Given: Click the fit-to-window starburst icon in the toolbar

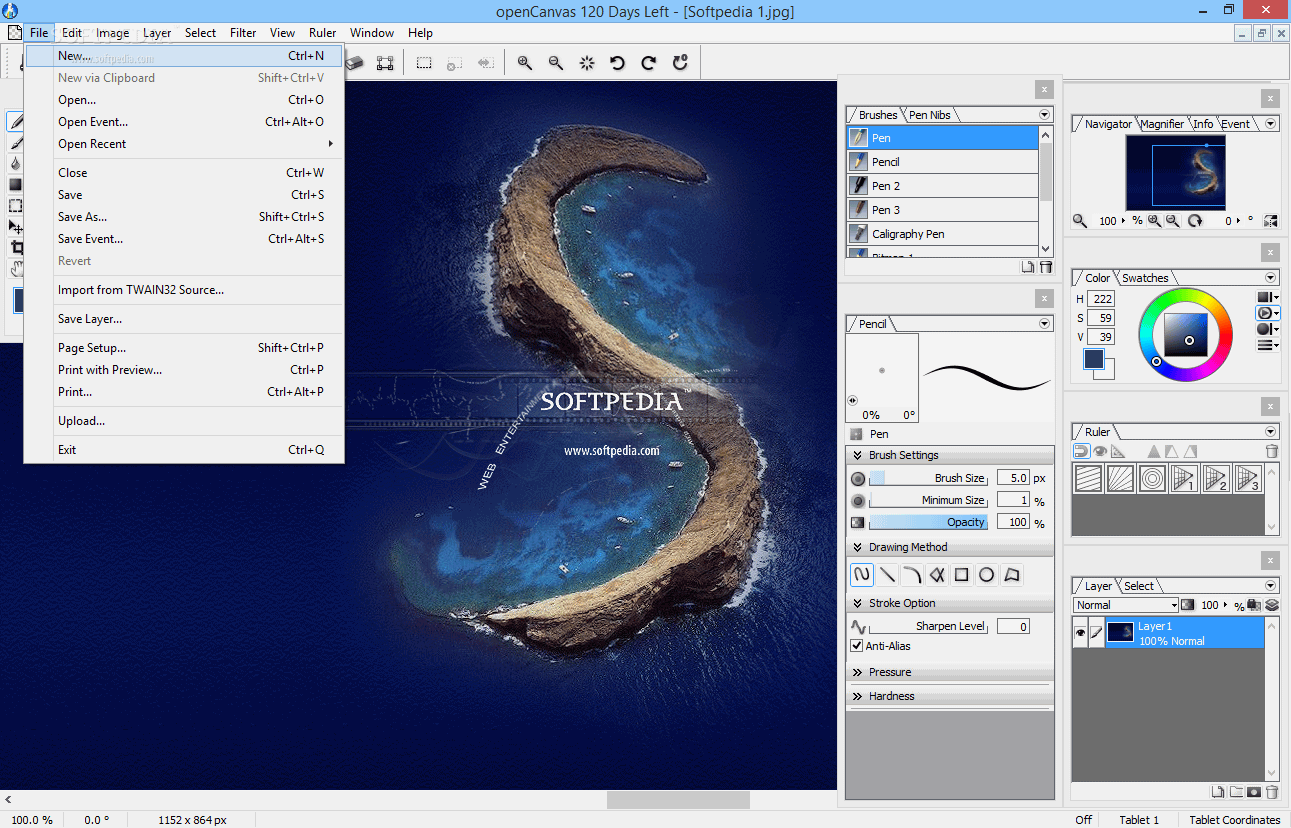Looking at the screenshot, I should tap(587, 63).
